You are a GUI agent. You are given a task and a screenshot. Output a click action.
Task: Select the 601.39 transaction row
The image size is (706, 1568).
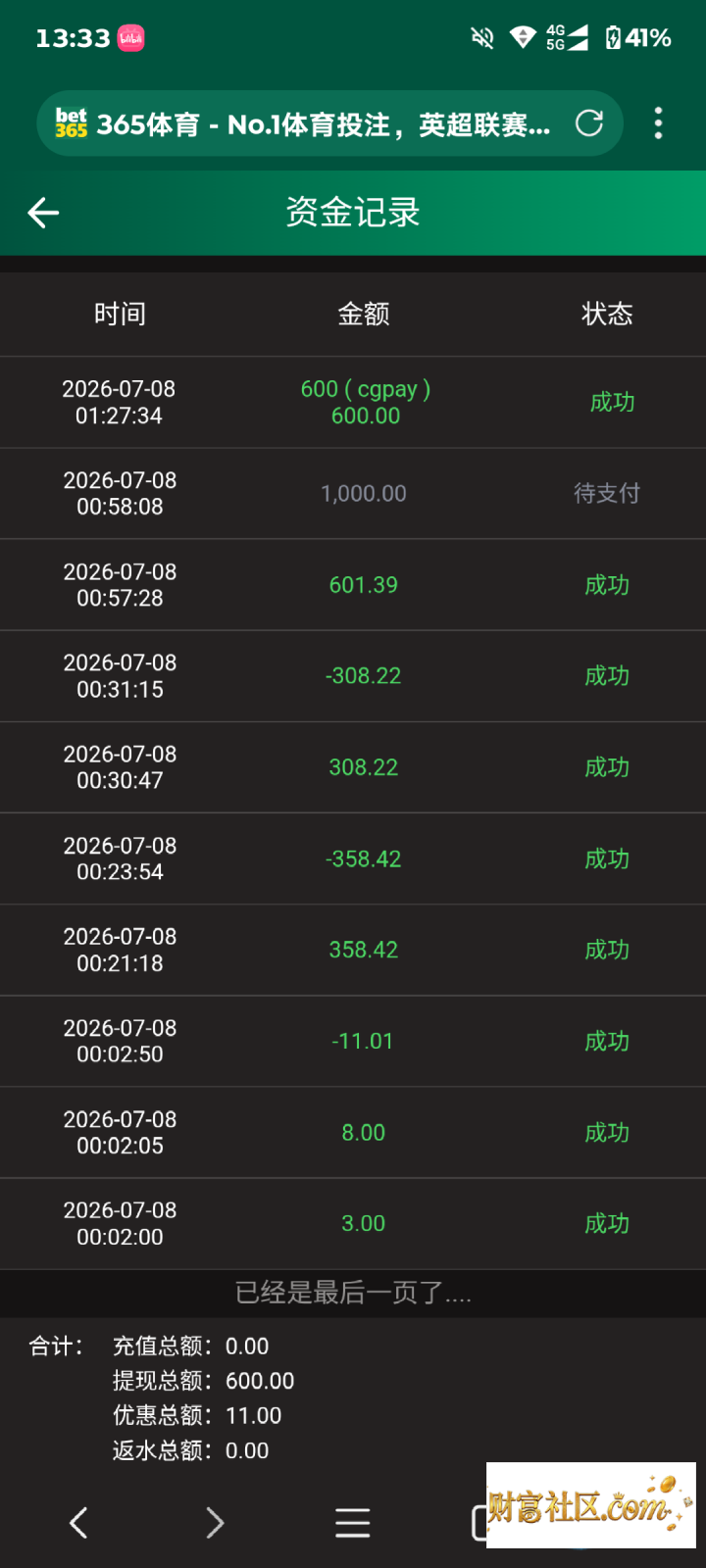(353, 585)
